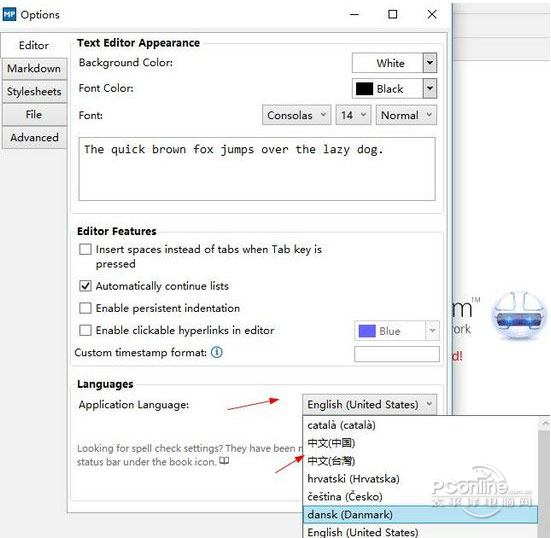Image resolution: width=551 pixels, height=538 pixels.
Task: Click the custom timestamp format input field
Action: pos(397,354)
